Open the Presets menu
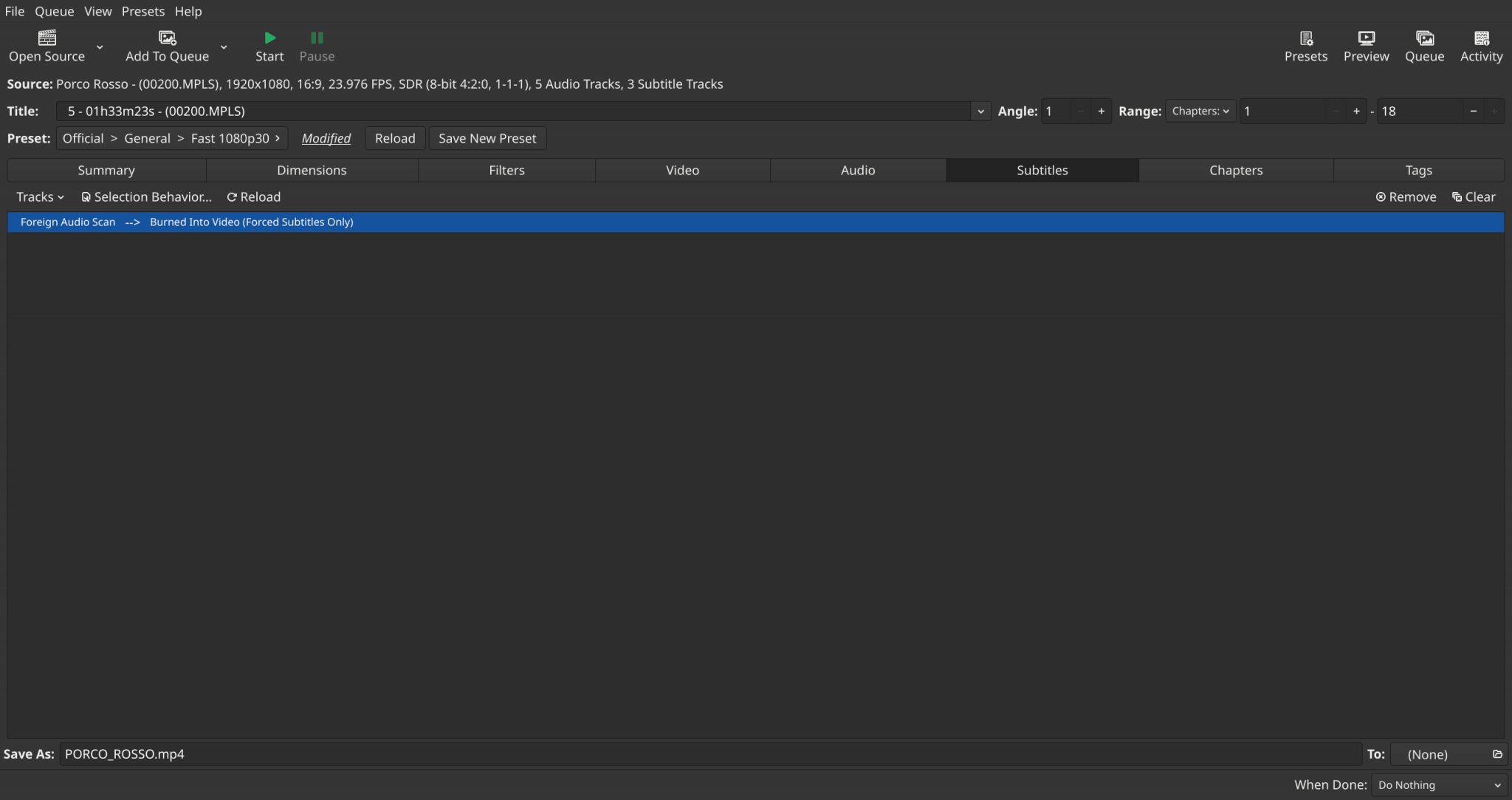Image resolution: width=1512 pixels, height=800 pixels. (142, 11)
